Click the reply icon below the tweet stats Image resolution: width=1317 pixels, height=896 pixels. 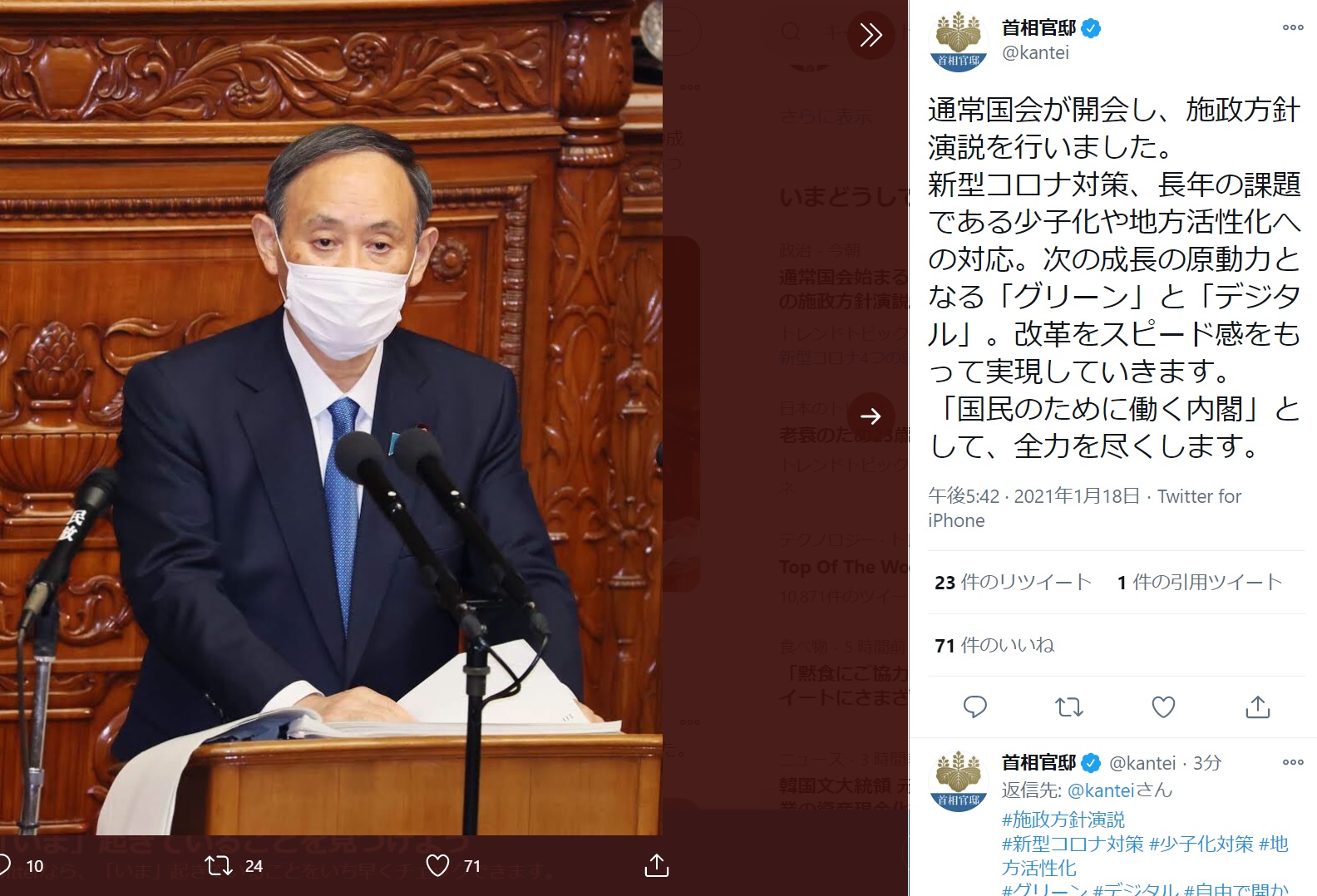click(x=974, y=707)
